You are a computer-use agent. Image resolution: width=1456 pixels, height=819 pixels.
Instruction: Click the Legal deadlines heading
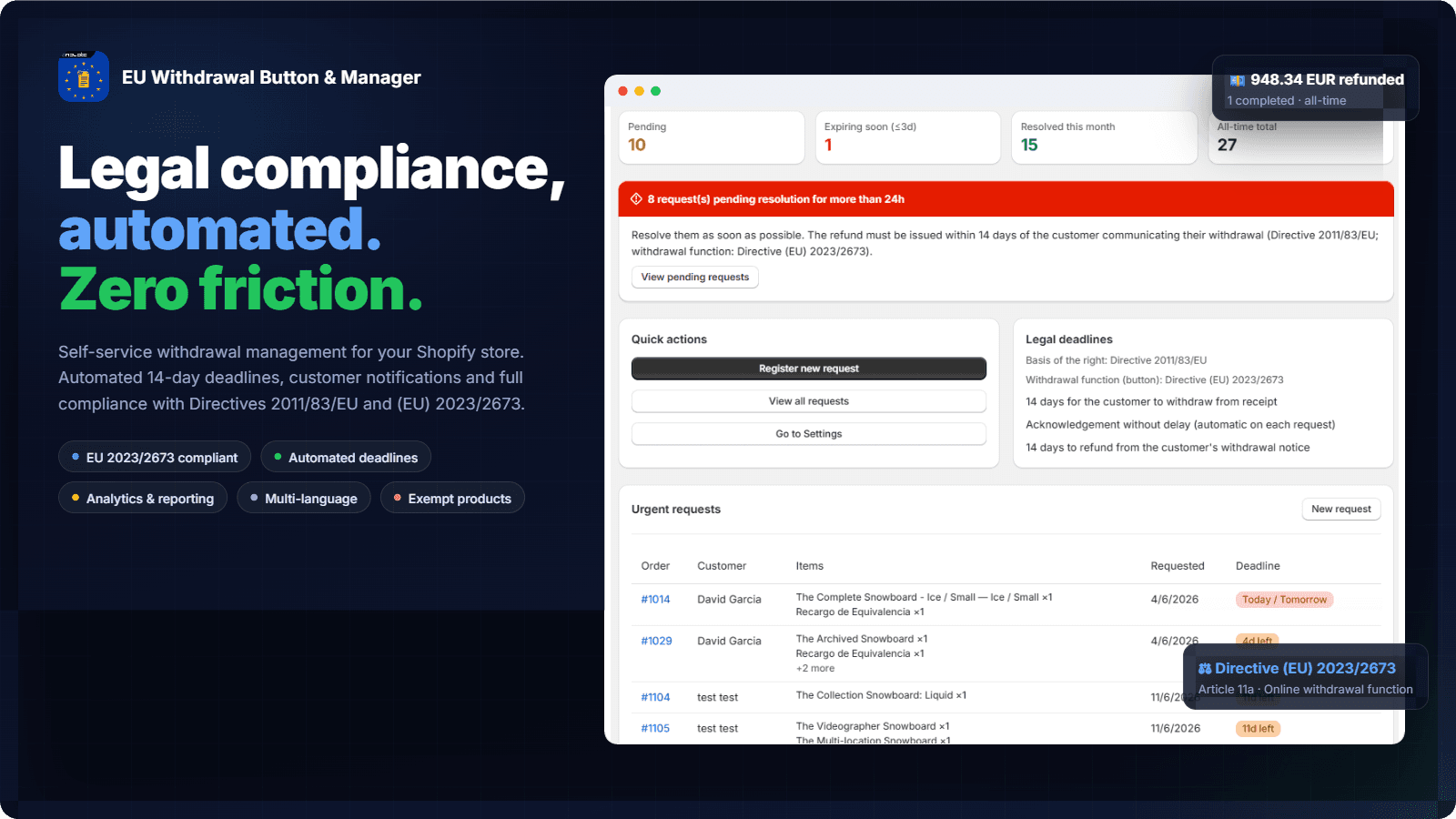click(x=1069, y=339)
